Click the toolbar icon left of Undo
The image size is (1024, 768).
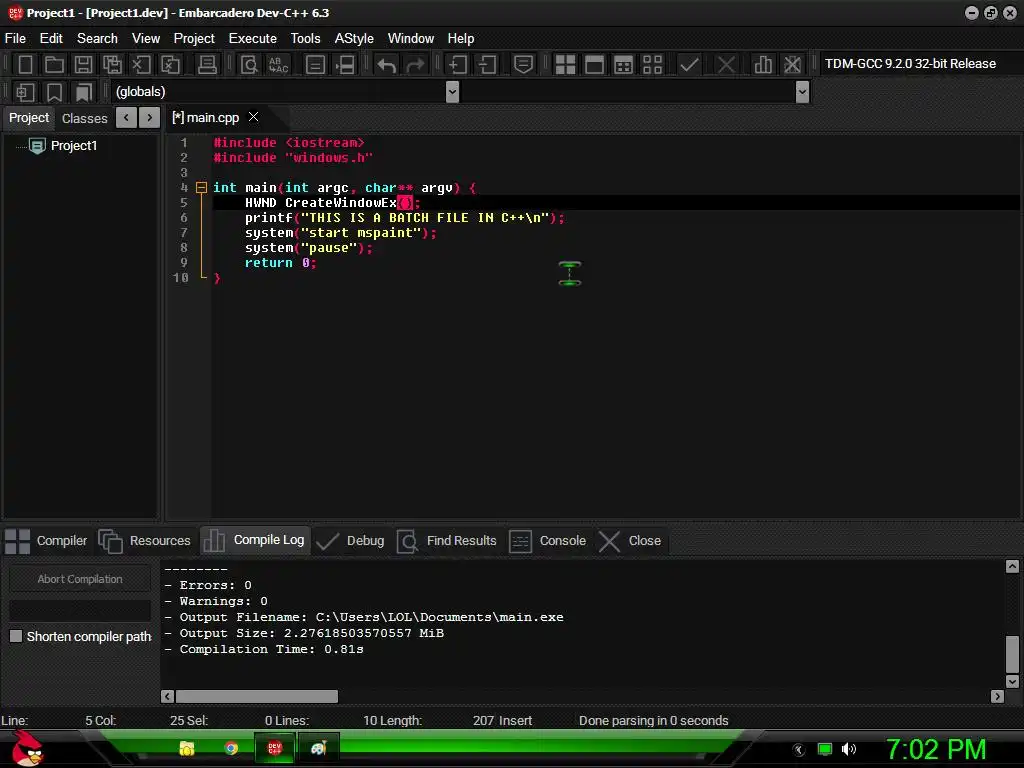[x=345, y=64]
